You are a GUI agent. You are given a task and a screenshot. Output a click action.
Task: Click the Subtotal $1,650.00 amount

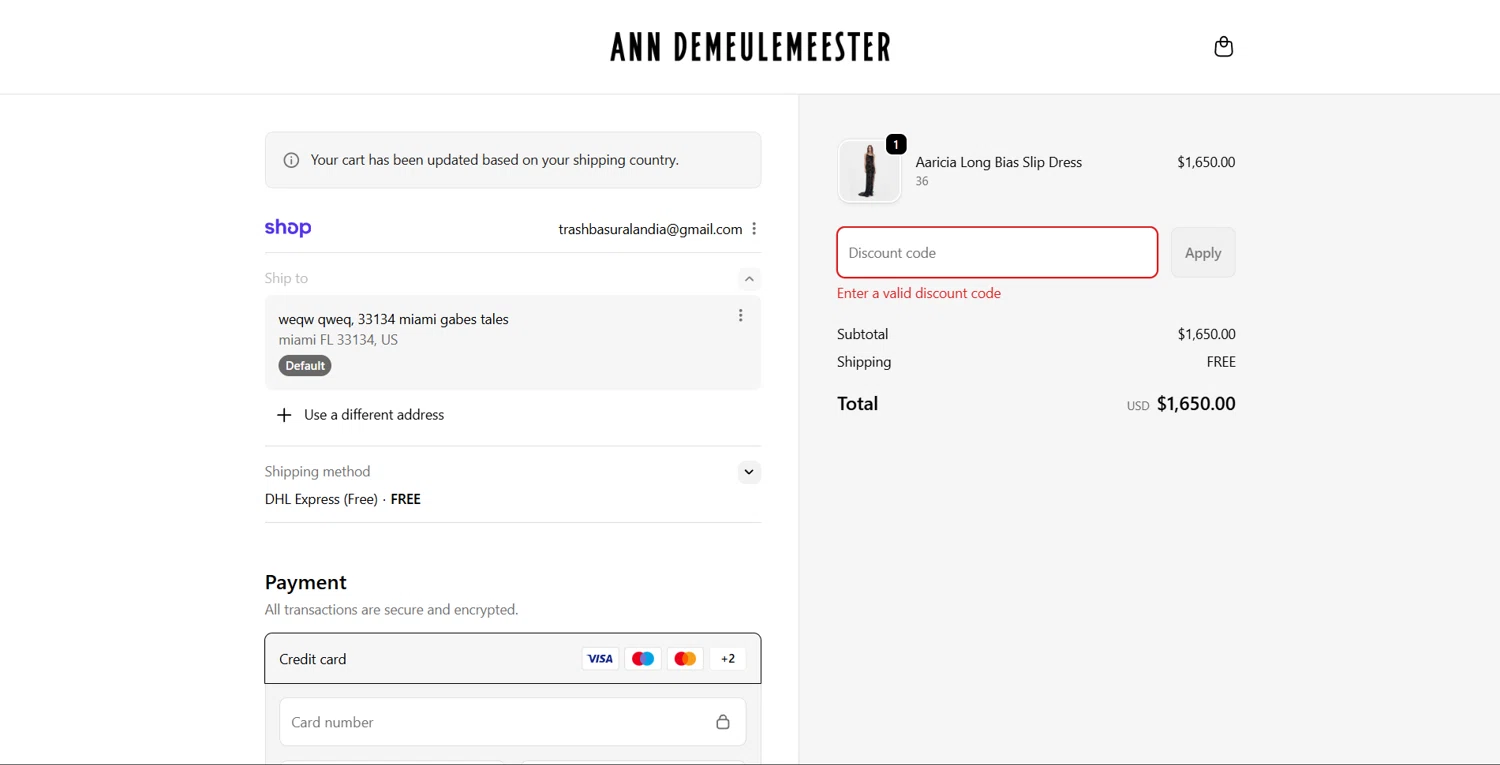(1206, 334)
